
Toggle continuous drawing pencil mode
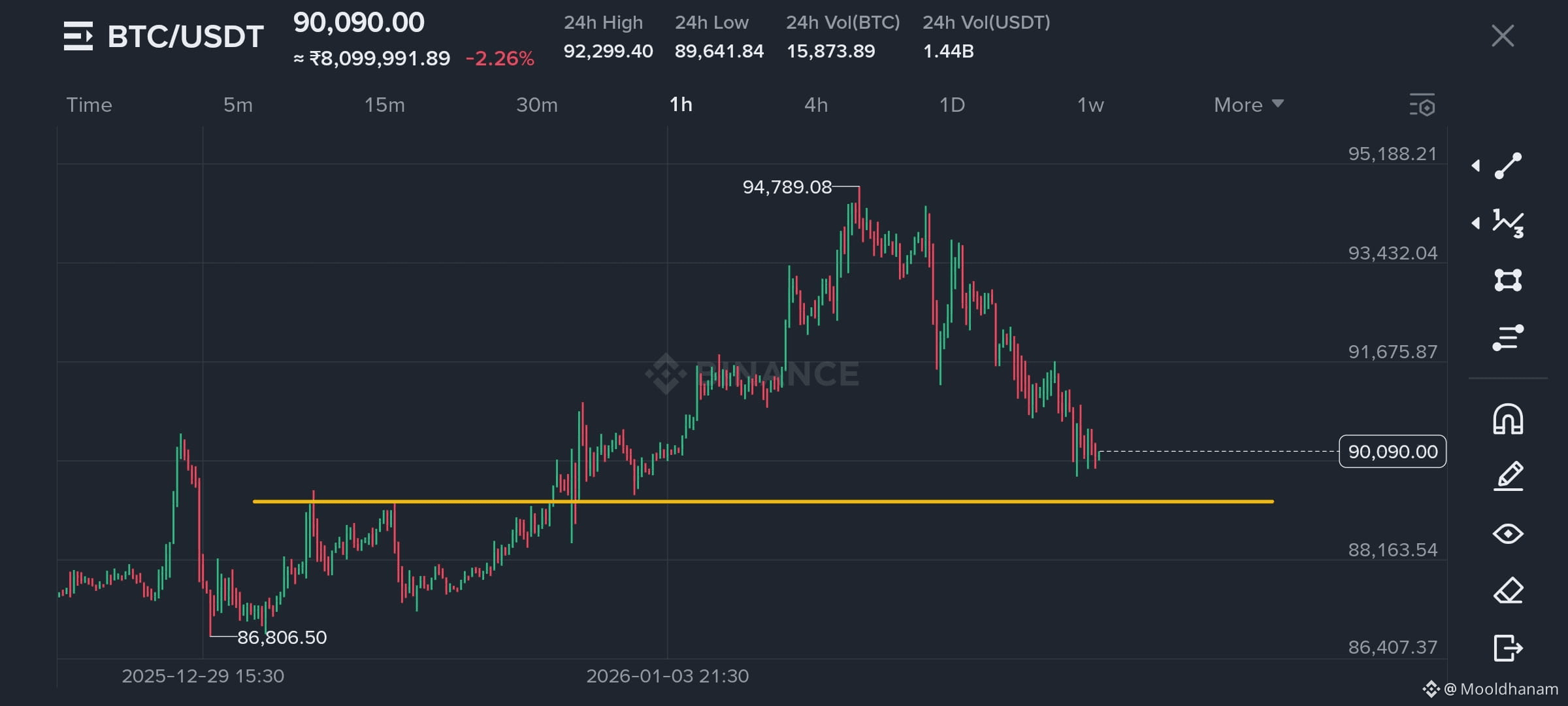tap(1508, 476)
